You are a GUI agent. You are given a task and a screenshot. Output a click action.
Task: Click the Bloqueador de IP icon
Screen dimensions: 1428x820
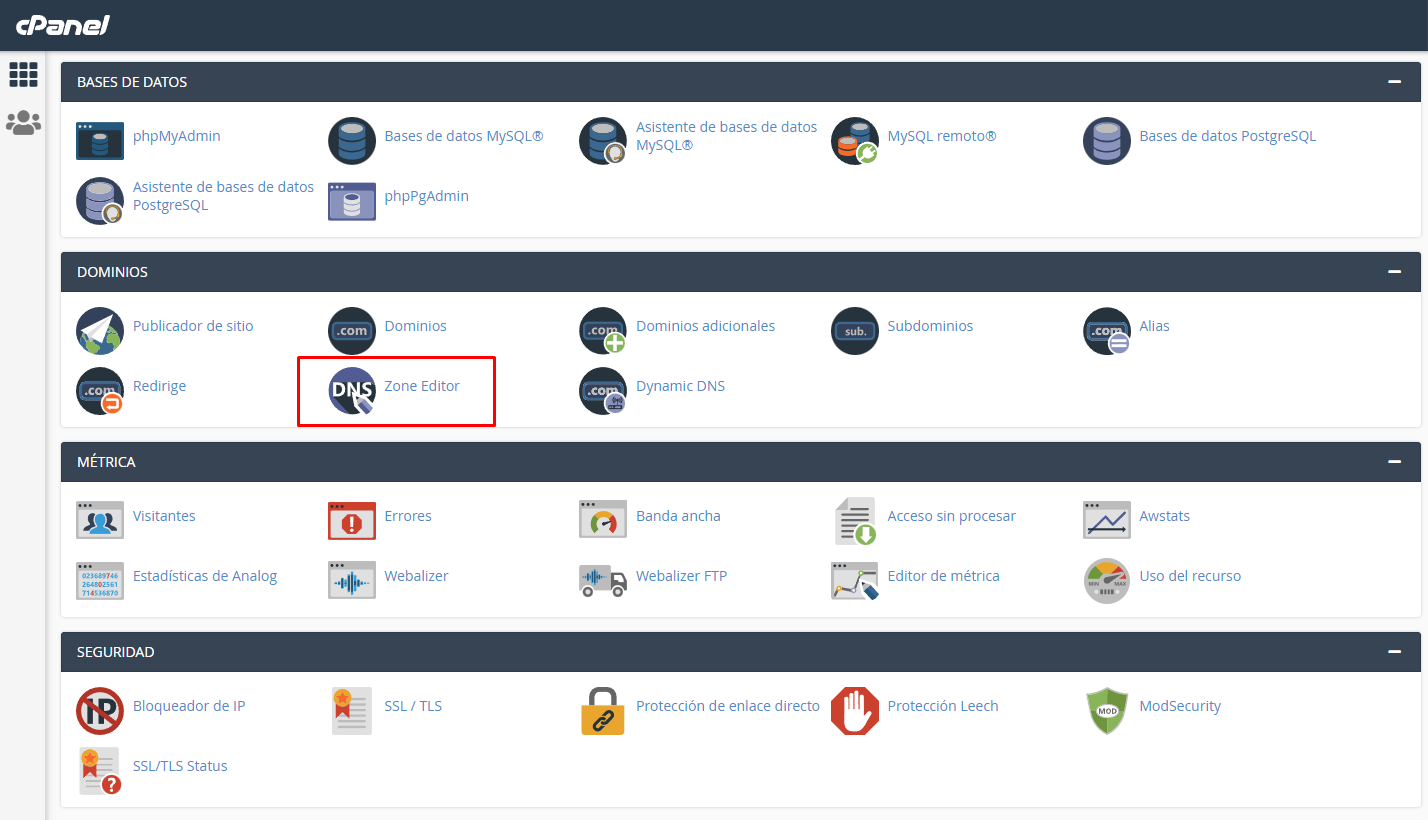click(x=100, y=711)
